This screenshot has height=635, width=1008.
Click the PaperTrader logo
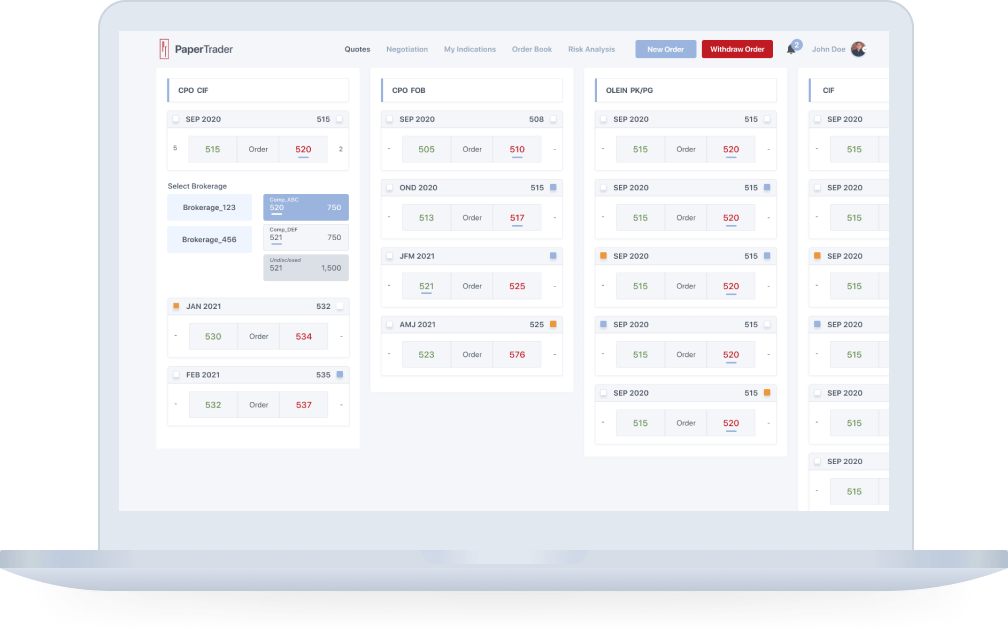tap(196, 49)
